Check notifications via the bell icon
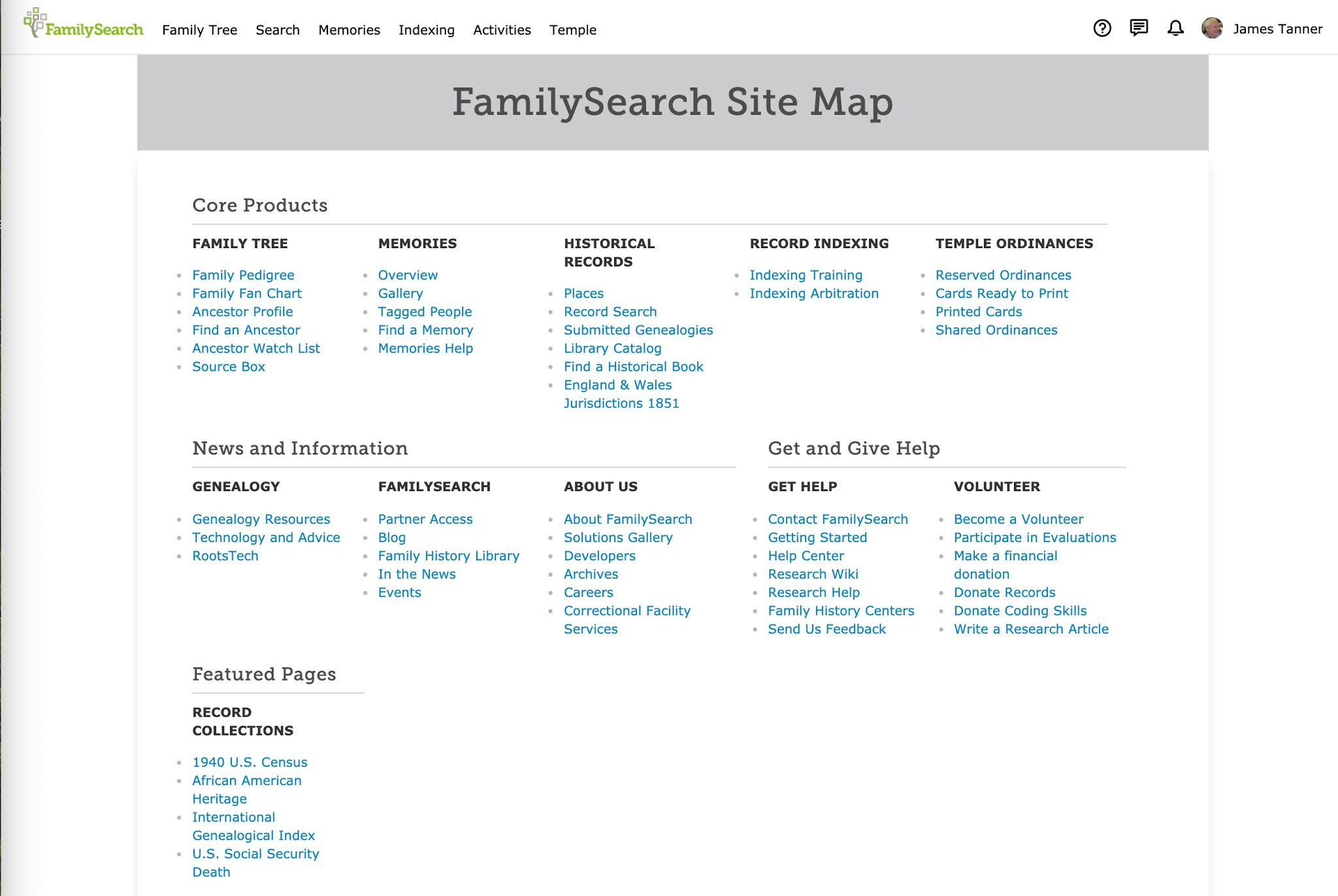This screenshot has width=1338, height=896. [1176, 29]
